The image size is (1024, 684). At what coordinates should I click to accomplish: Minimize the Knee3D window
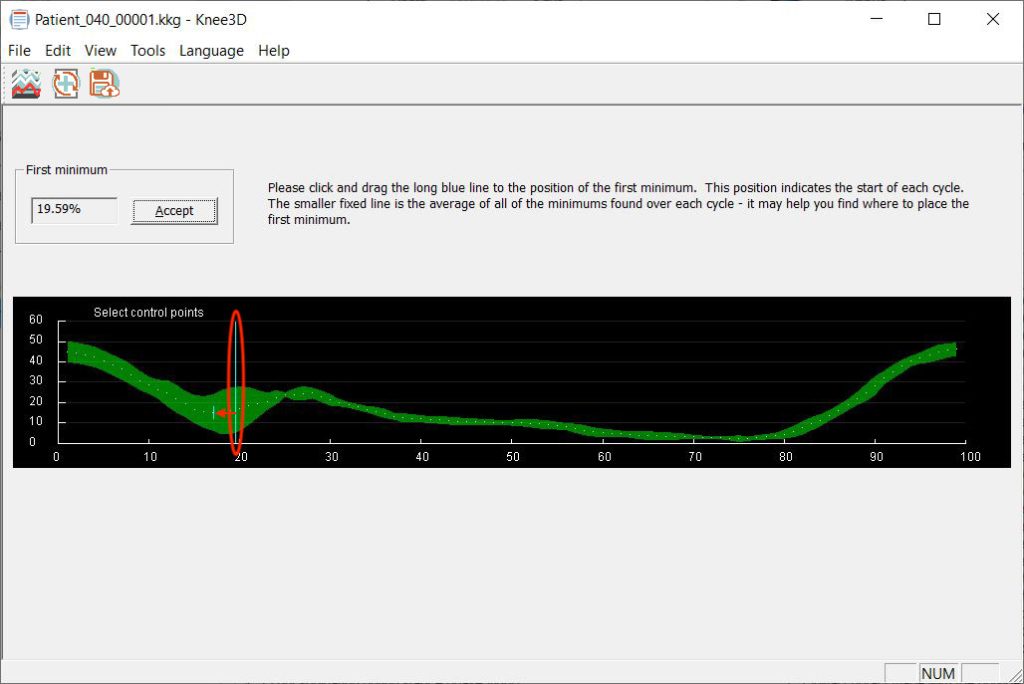[876, 19]
